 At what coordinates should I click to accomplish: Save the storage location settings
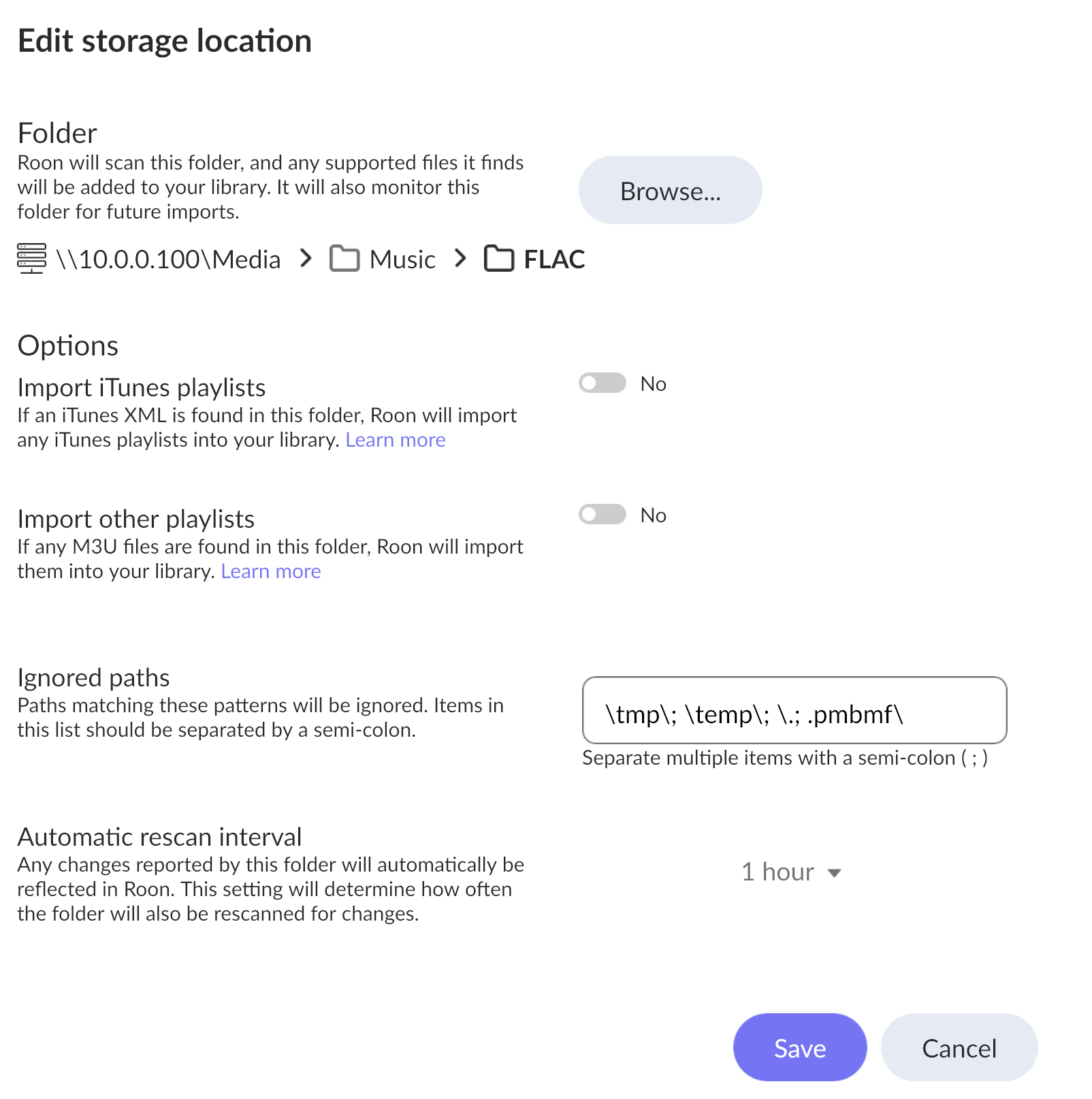pyautogui.click(x=799, y=1048)
